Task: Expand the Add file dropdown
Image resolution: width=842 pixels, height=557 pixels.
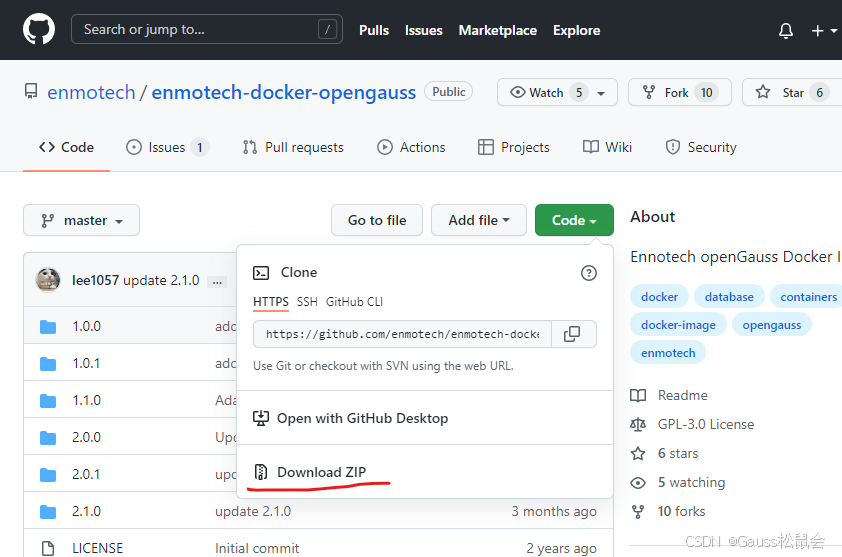Action: (x=478, y=220)
